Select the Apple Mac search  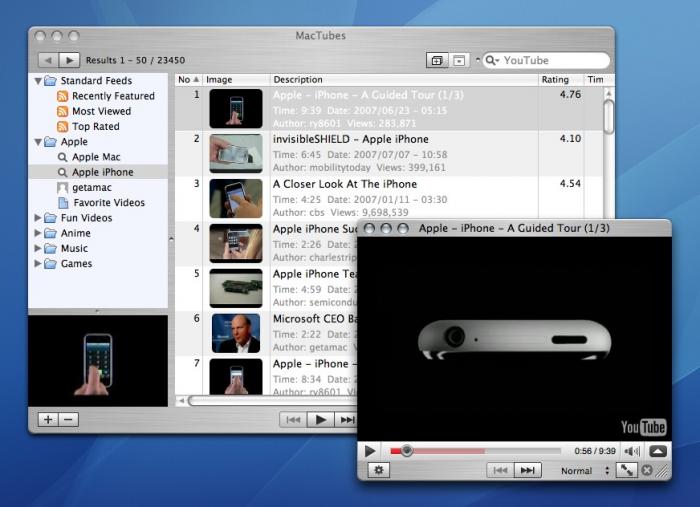(x=96, y=157)
